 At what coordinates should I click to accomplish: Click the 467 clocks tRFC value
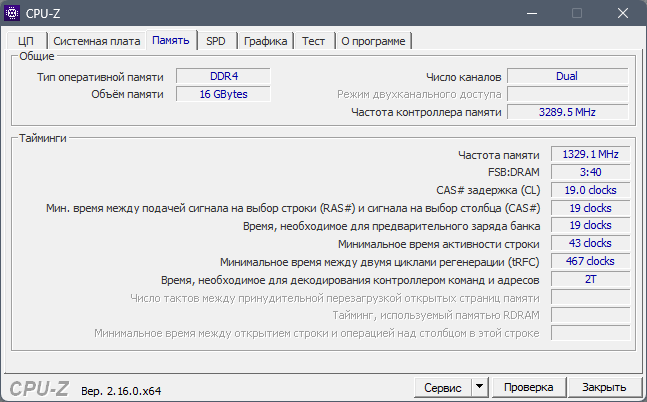590,261
